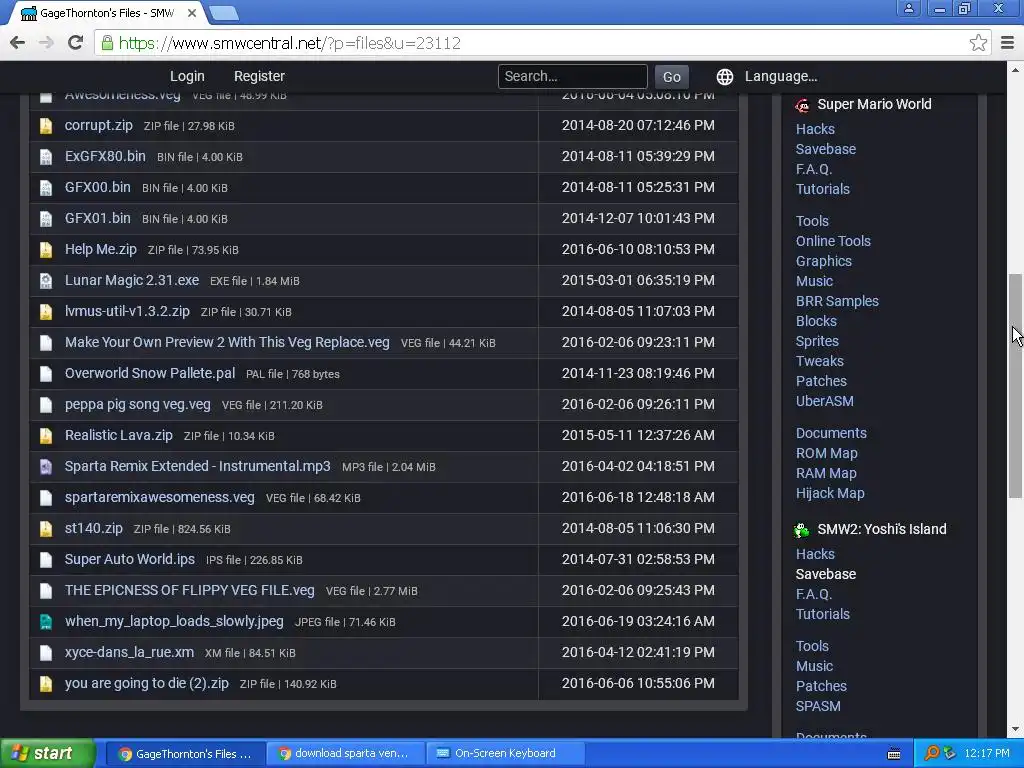This screenshot has height=768, width=1024.
Task: Click the GFX01.bin file icon
Action: 46,219
